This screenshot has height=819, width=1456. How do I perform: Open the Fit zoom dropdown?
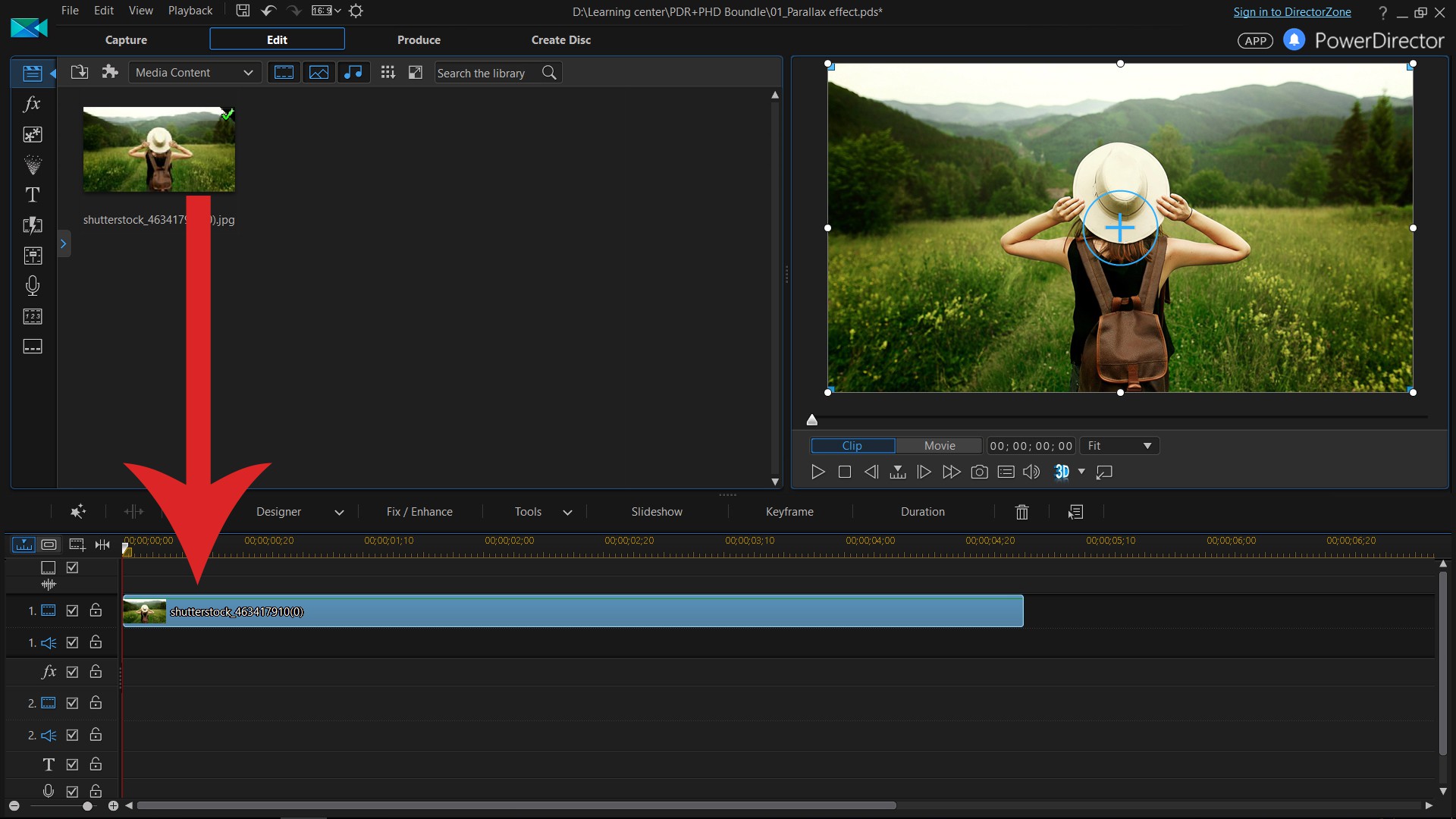1119,446
